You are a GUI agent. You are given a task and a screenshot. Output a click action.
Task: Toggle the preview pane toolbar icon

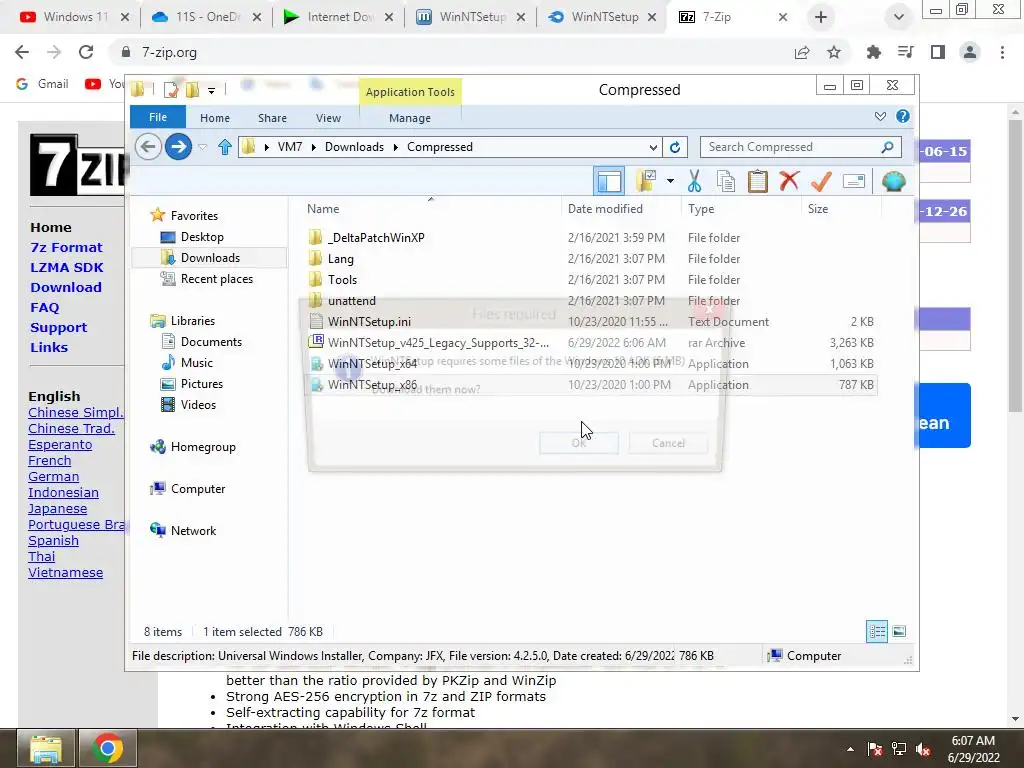(x=609, y=181)
